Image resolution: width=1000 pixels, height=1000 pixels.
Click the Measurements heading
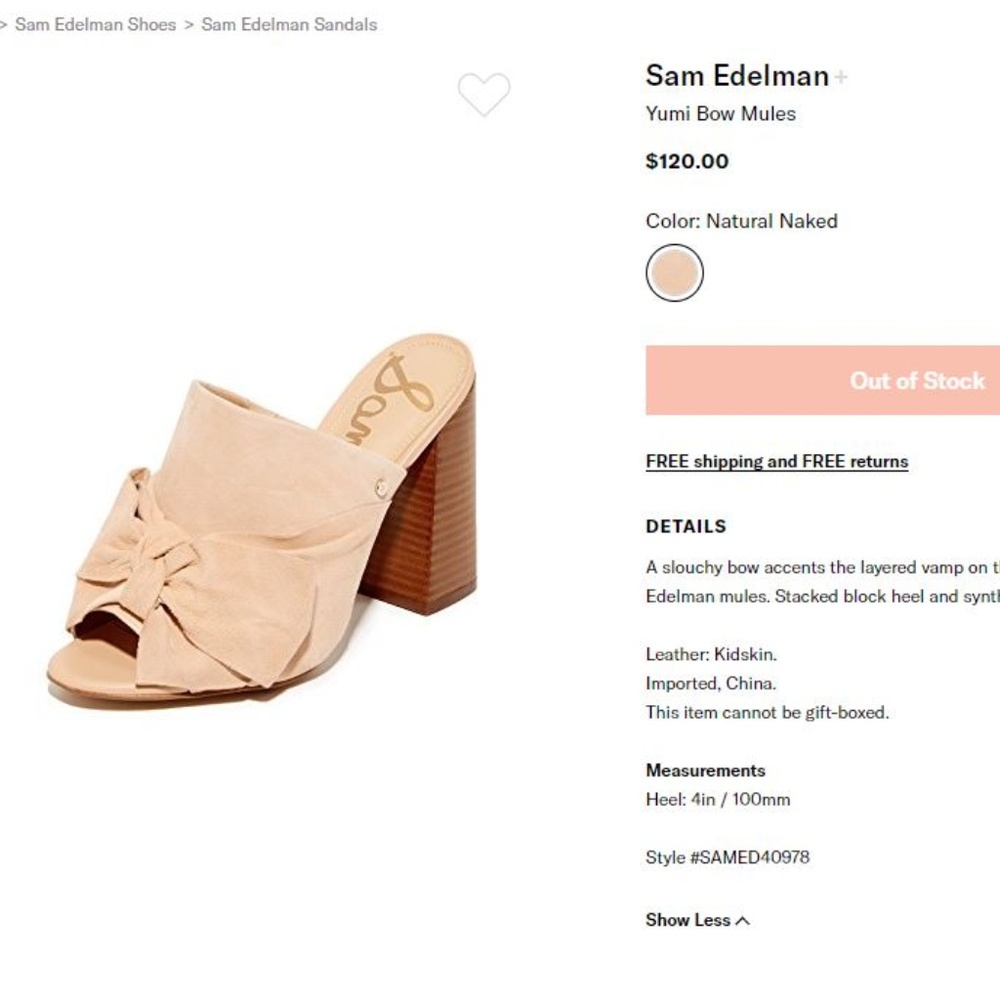(706, 770)
